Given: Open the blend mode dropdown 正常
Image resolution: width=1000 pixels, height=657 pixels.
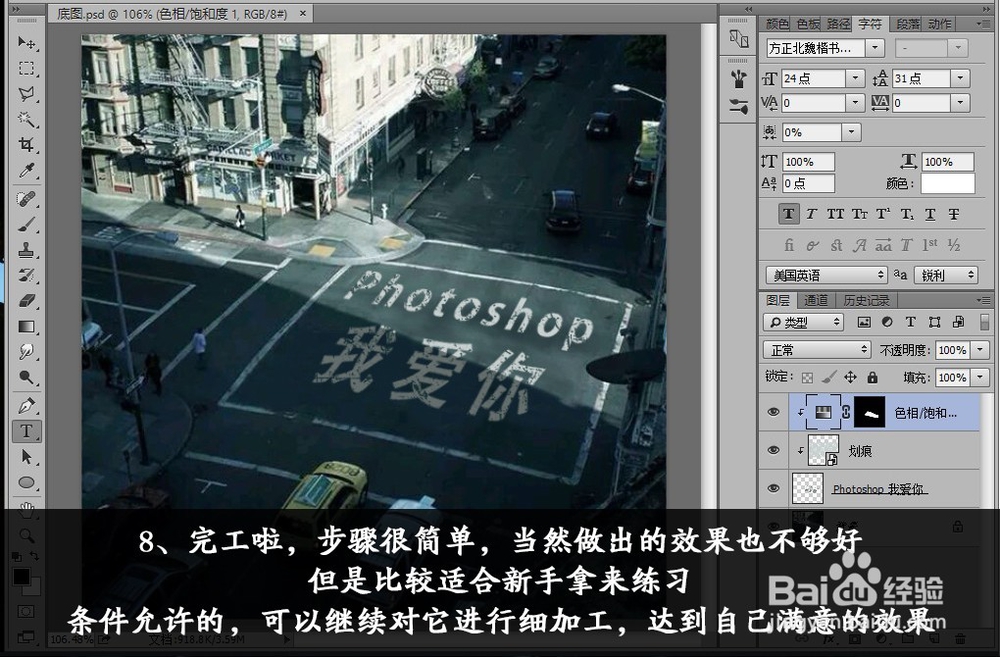Looking at the screenshot, I should point(816,350).
